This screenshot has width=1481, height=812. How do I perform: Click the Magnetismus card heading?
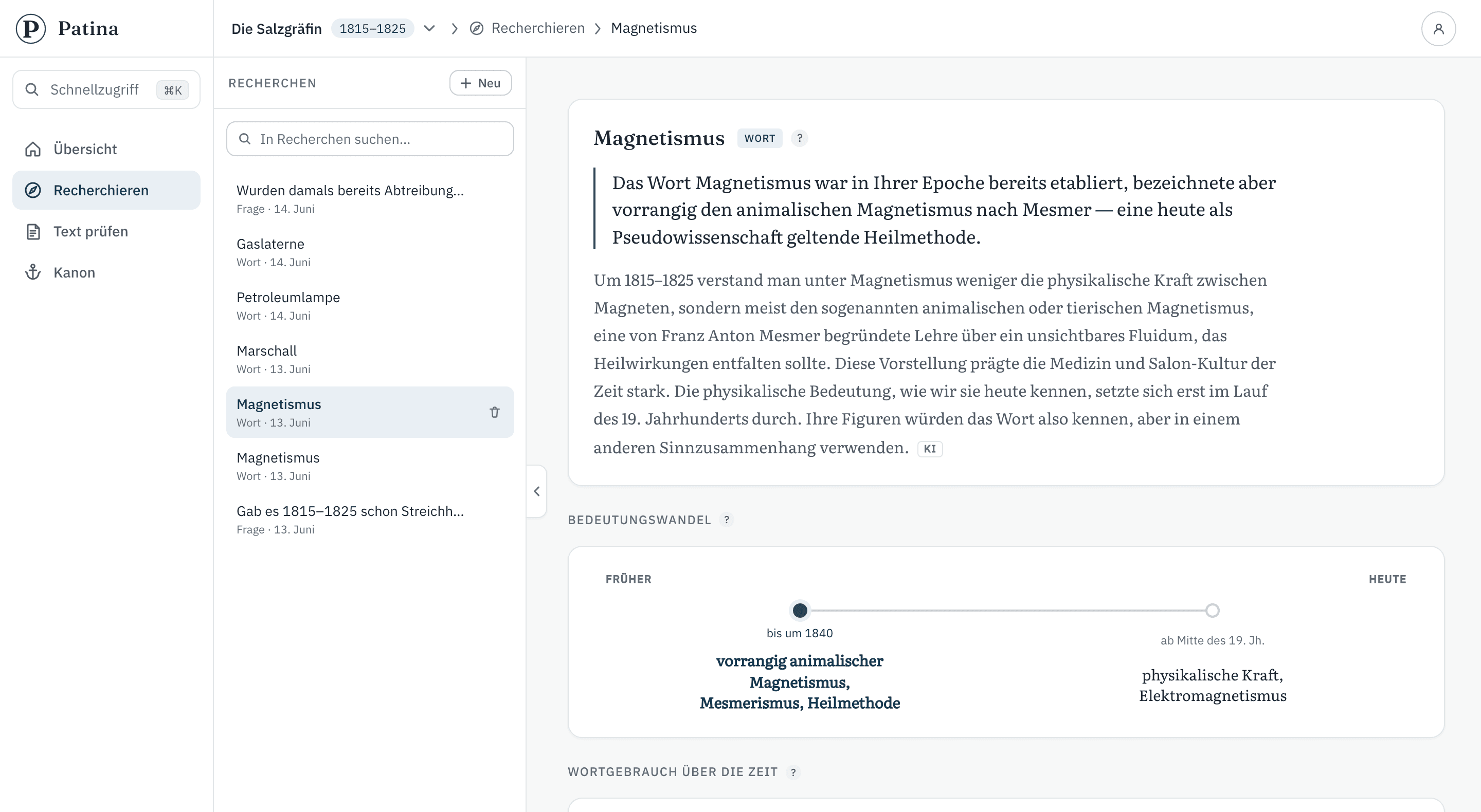pos(659,138)
